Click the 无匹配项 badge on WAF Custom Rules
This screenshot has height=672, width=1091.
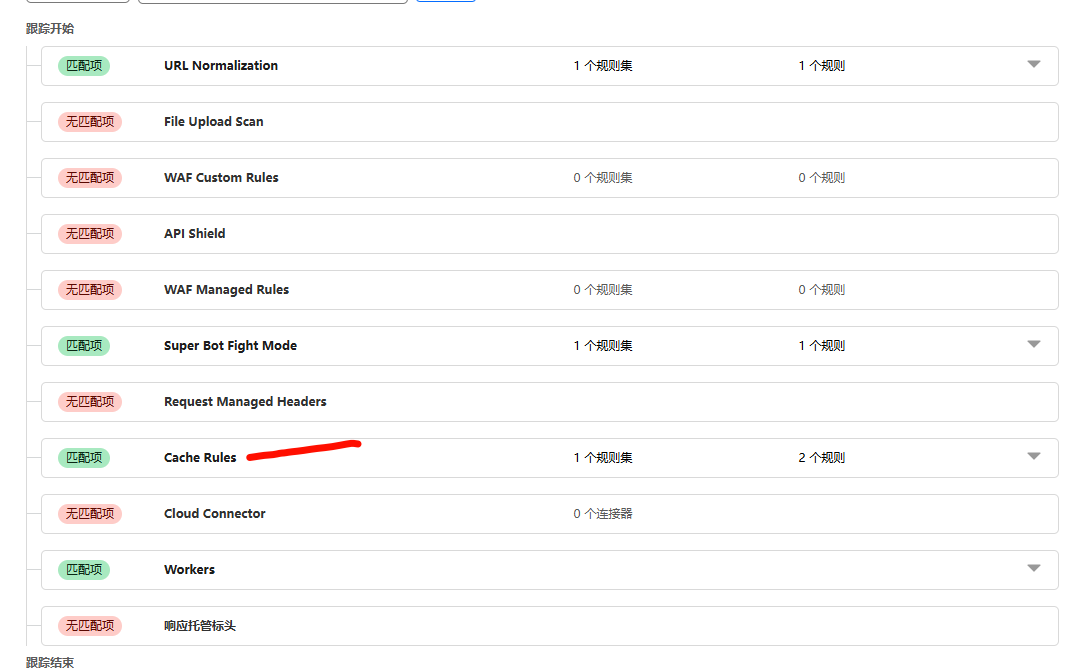point(90,177)
